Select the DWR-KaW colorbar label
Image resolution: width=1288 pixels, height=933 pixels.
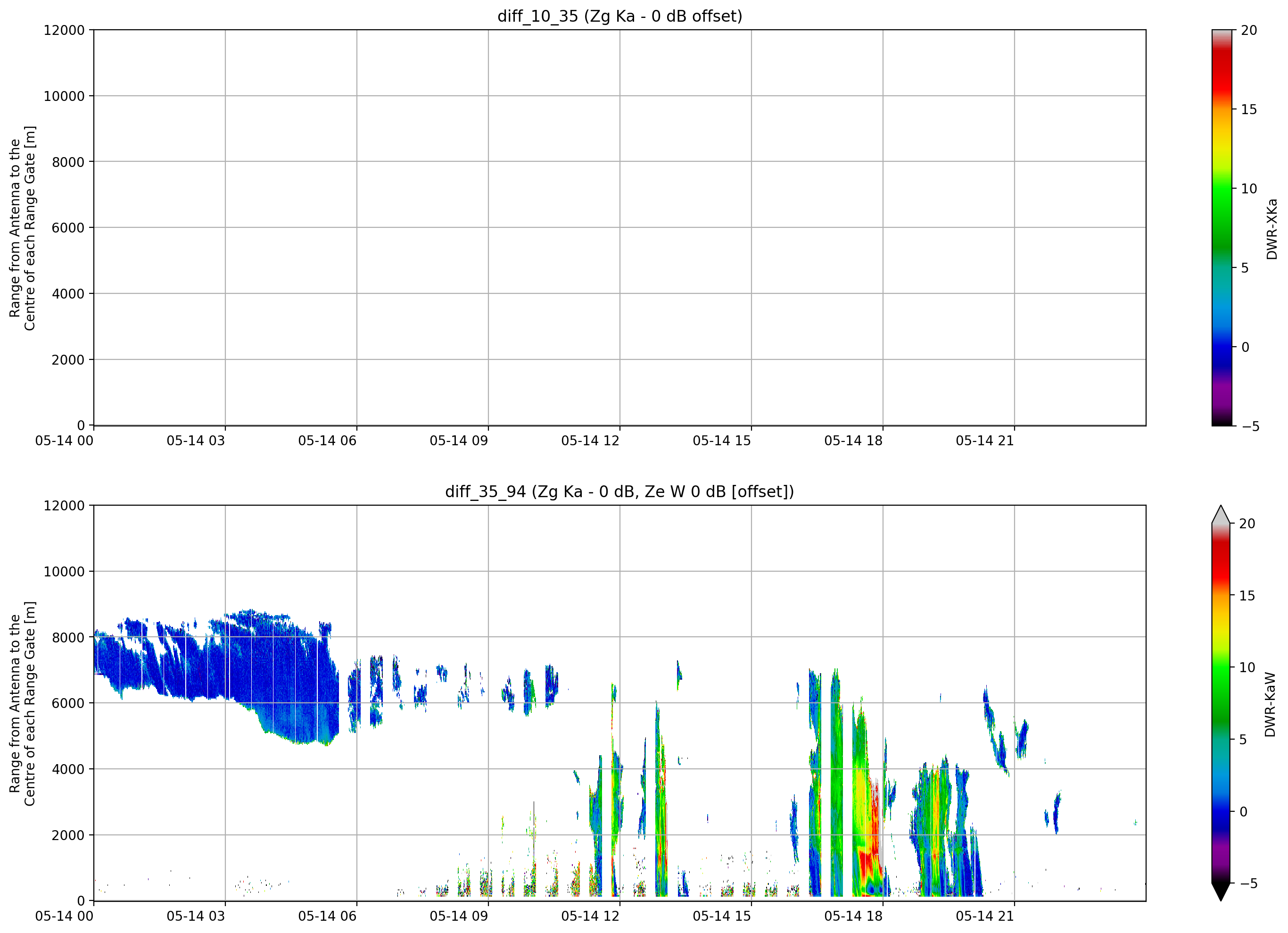pyautogui.click(x=1271, y=705)
